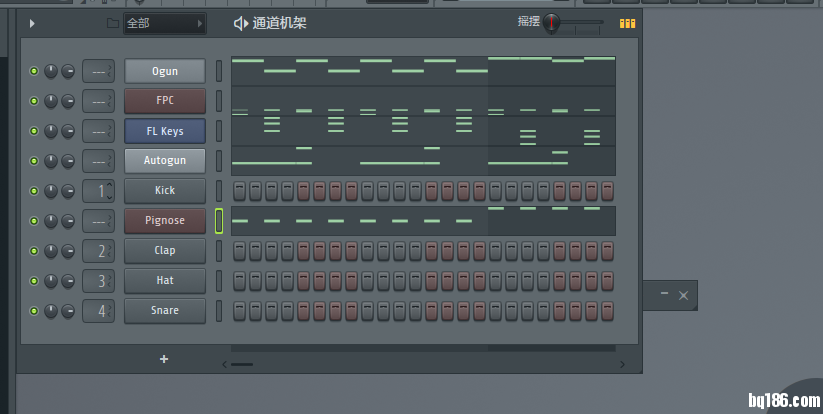Click the FL Keys pan knob
Screen dimensions: 823x414
pyautogui.click(x=51, y=131)
